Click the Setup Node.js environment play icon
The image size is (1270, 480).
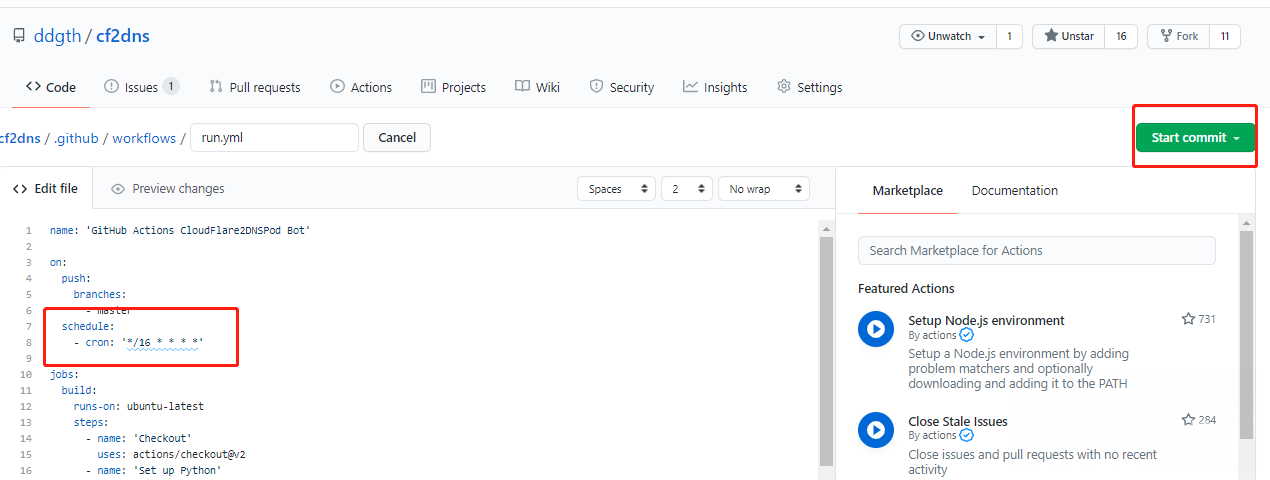(x=875, y=329)
